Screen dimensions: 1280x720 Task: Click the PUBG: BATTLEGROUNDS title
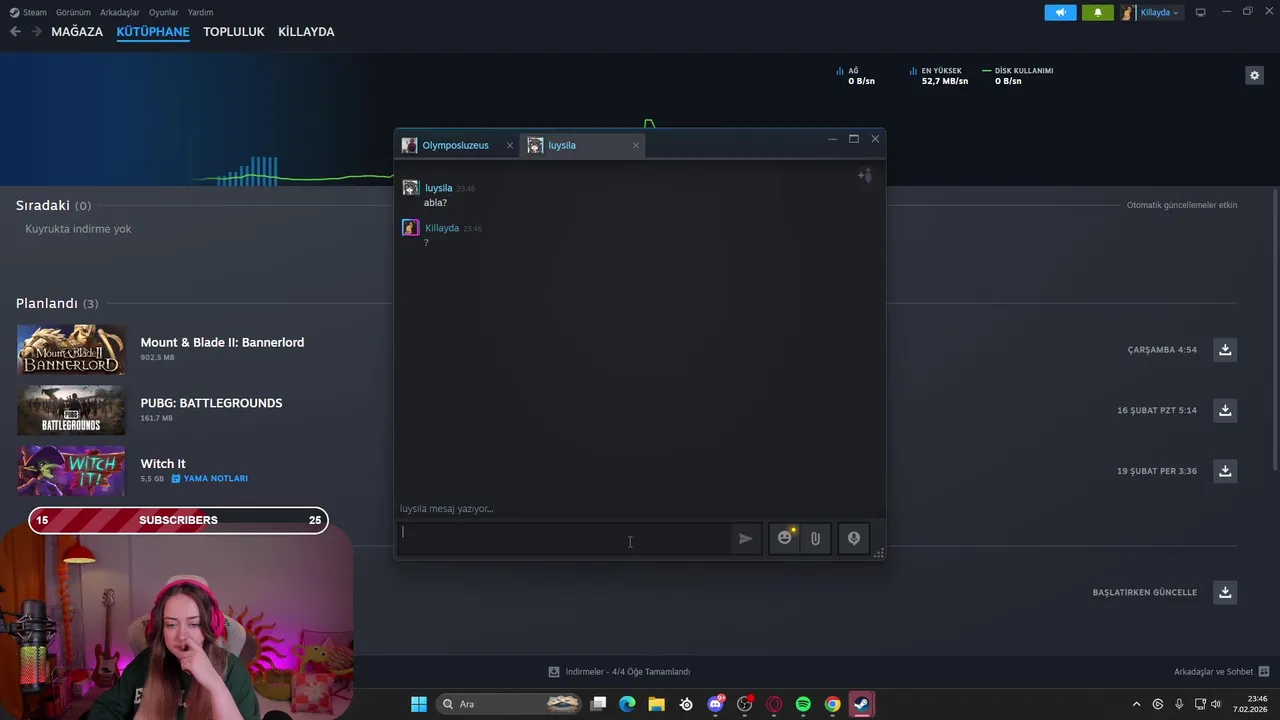[211, 403]
